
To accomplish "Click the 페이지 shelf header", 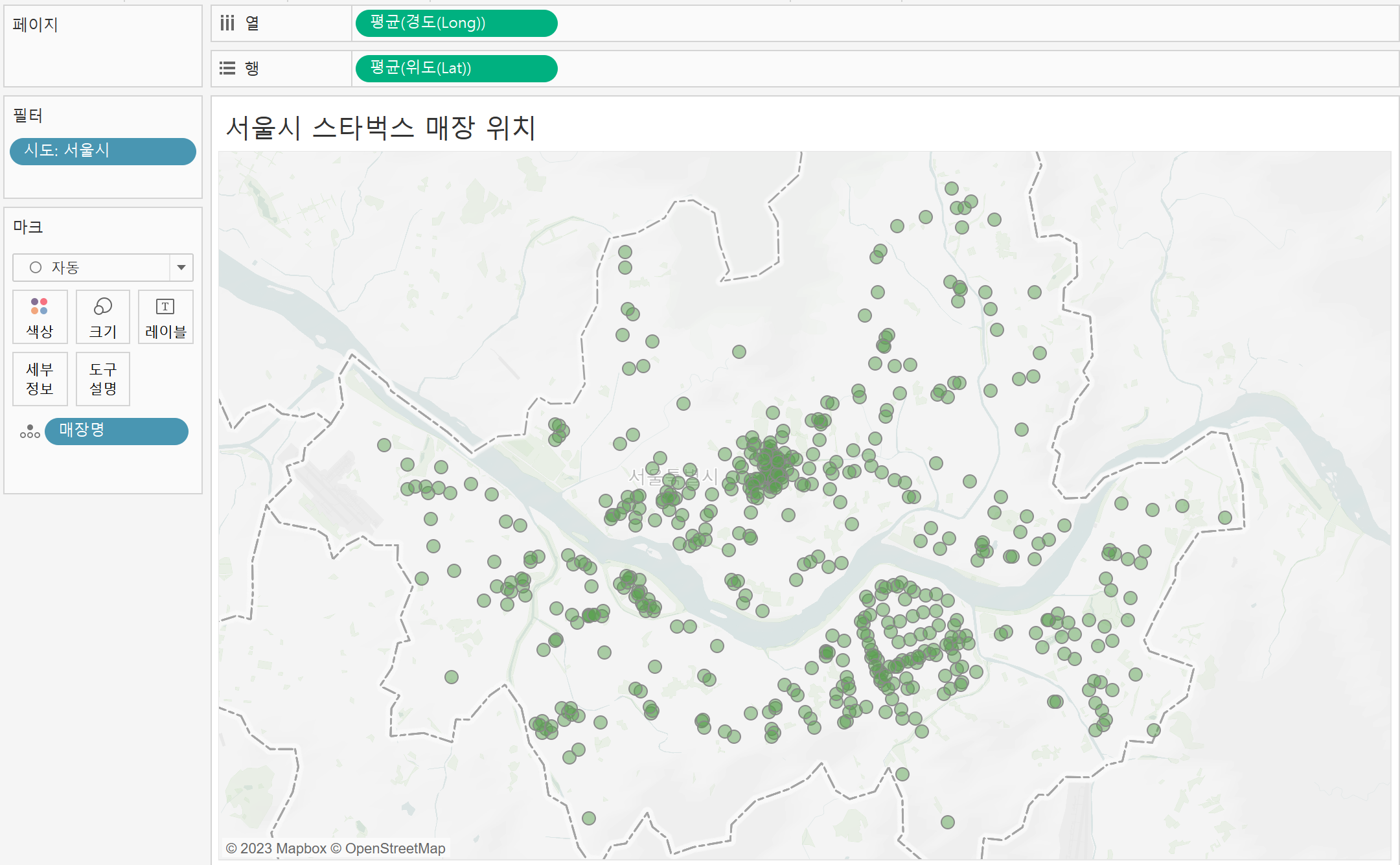I will coord(36,25).
